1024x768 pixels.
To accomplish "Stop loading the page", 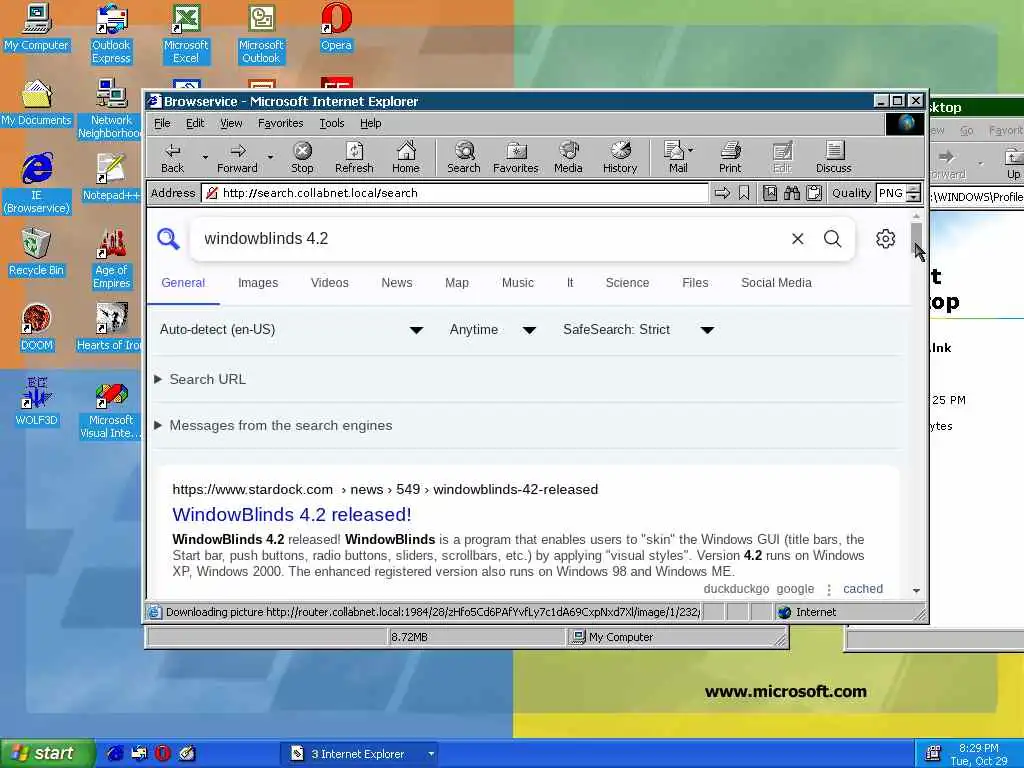I will 302,157.
